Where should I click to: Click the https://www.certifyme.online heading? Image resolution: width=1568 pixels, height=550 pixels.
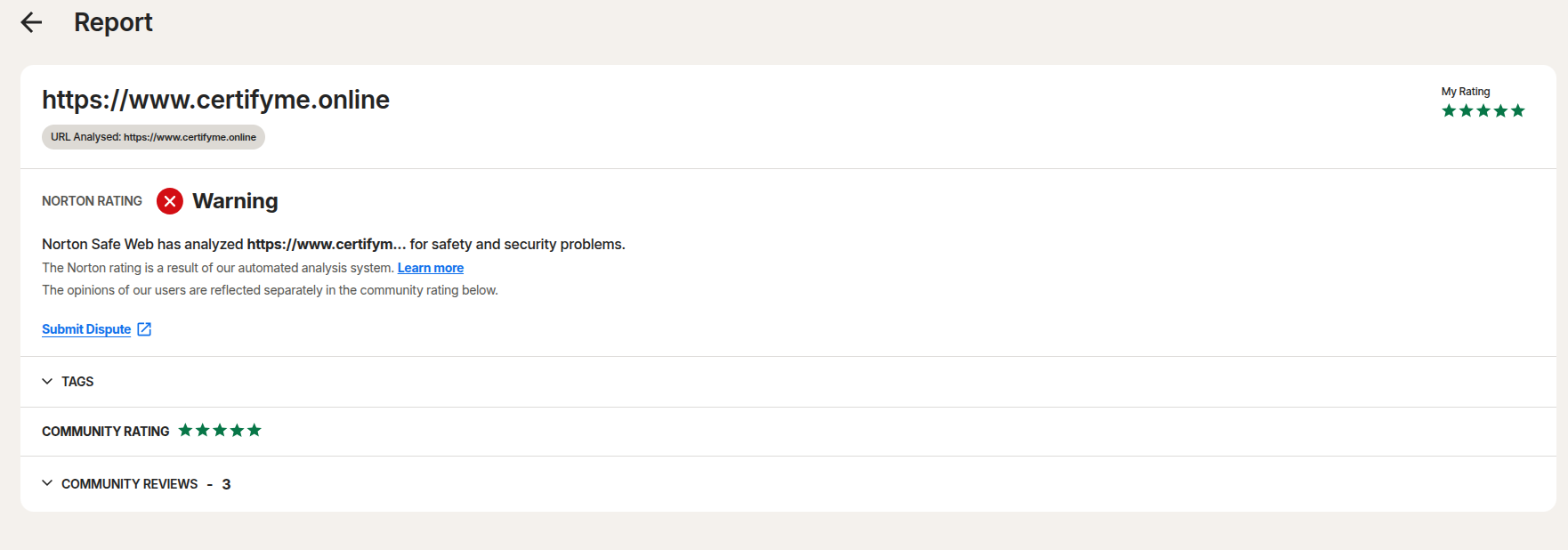click(215, 100)
